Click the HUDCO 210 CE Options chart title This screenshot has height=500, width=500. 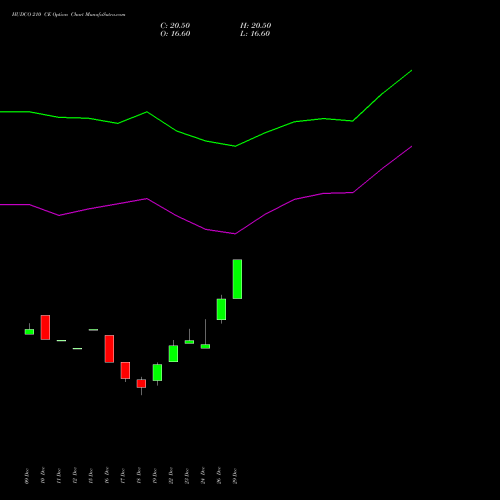[x=68, y=15]
